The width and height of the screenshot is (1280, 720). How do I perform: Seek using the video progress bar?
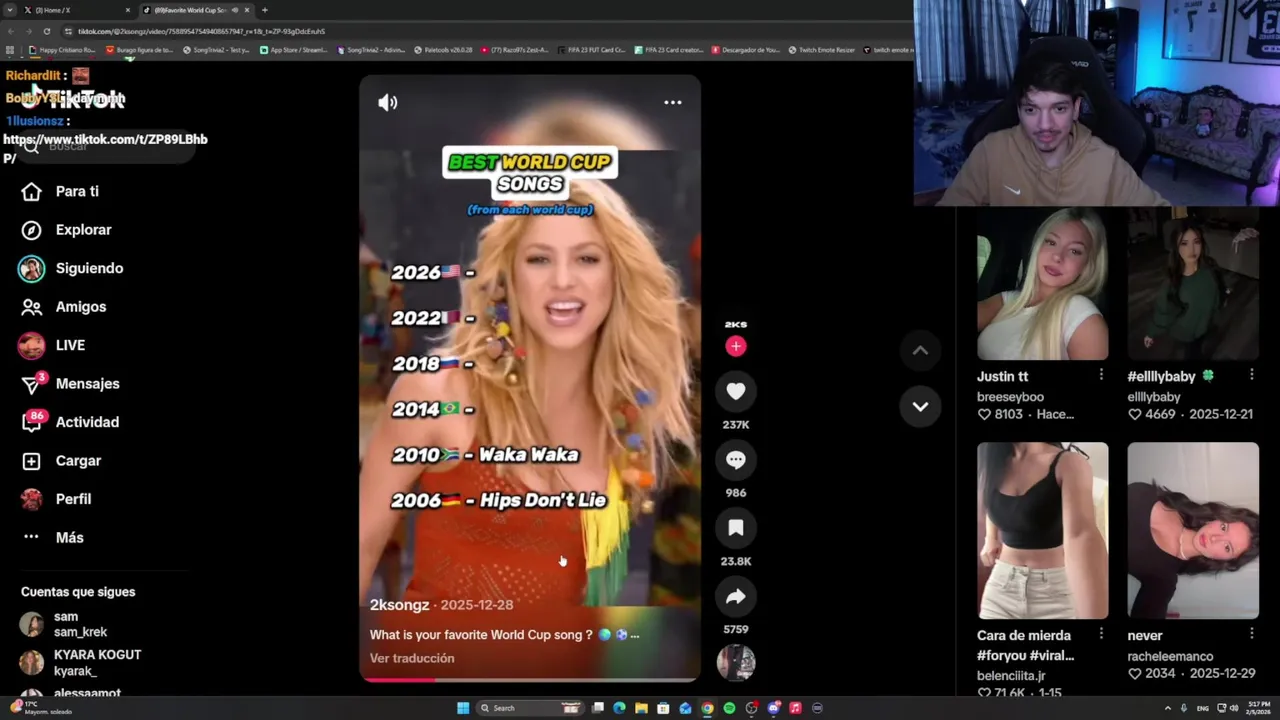coord(530,680)
